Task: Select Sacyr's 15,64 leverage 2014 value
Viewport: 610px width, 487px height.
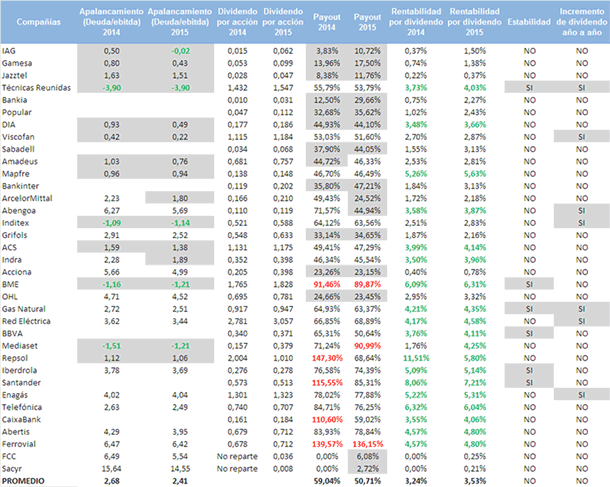Action: tap(111, 469)
